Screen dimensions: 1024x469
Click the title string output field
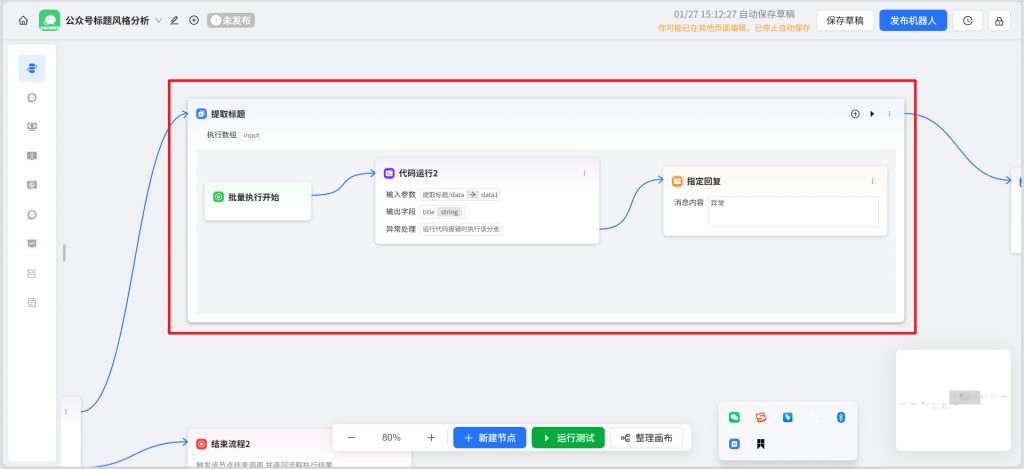tap(442, 212)
